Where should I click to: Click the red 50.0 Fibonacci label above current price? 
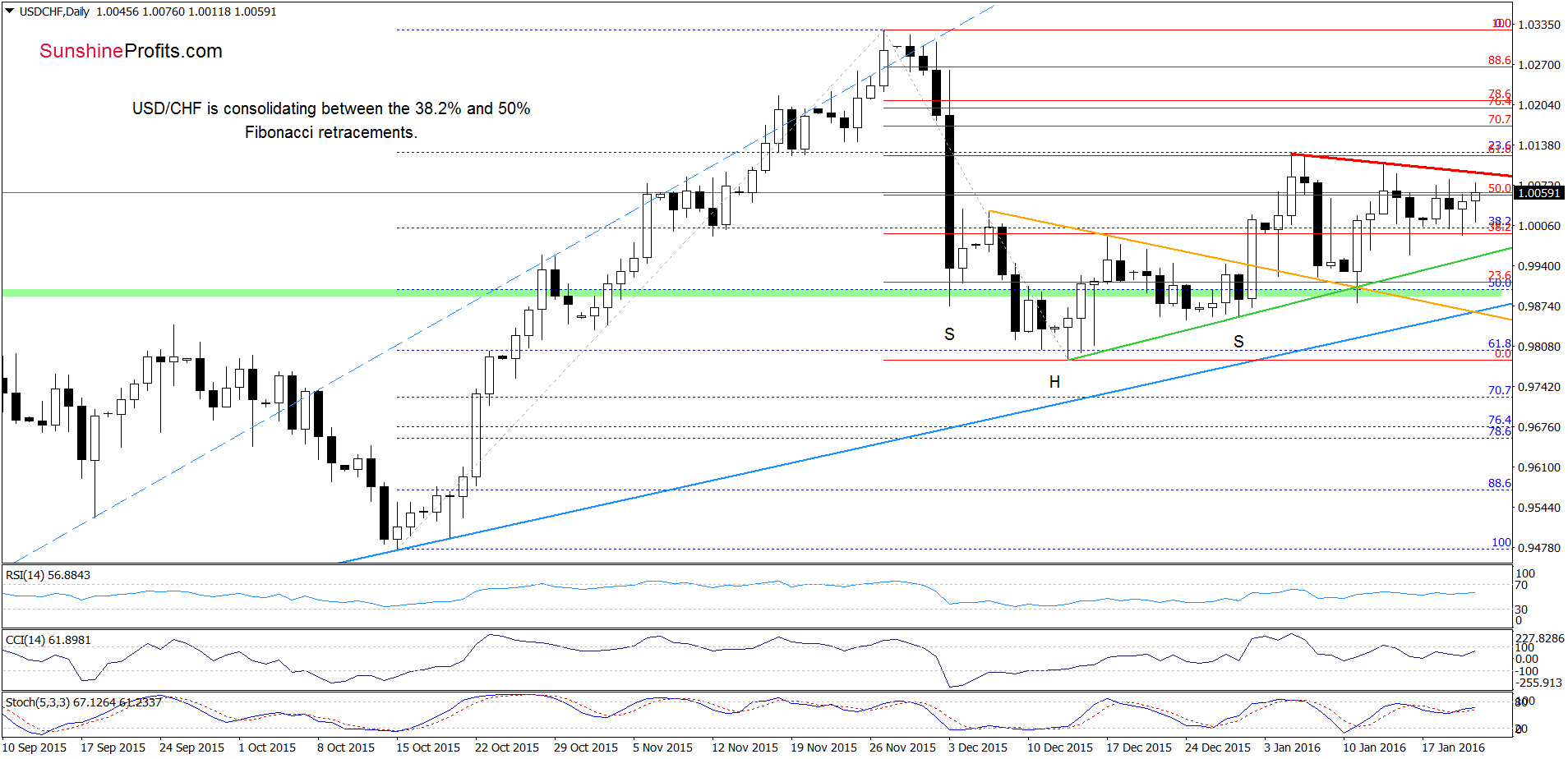1499,188
